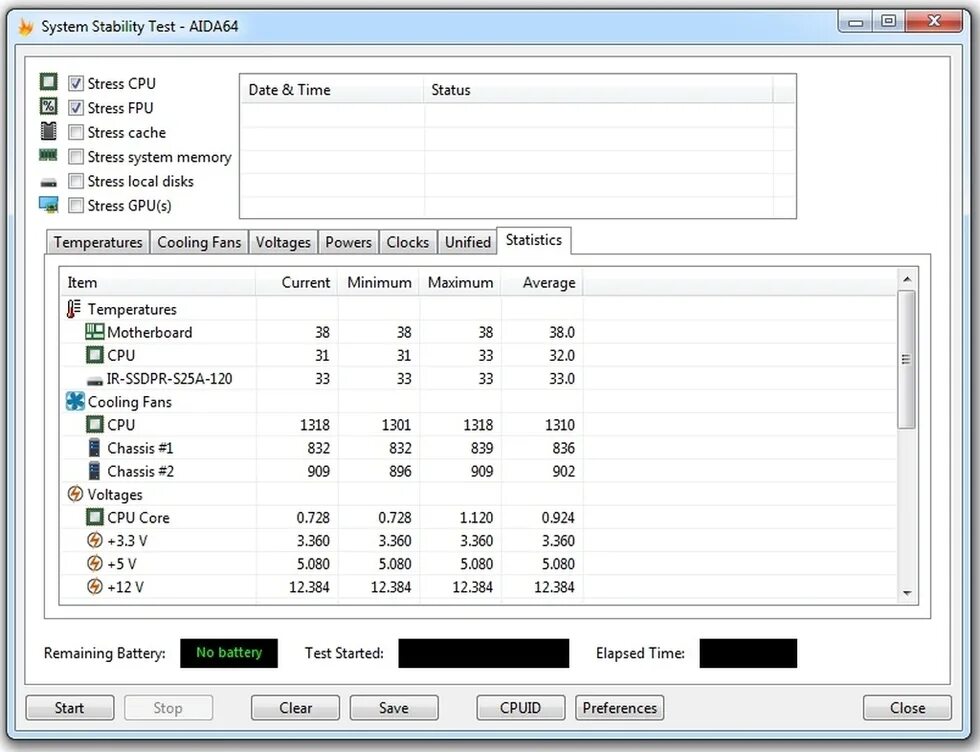Image resolution: width=980 pixels, height=752 pixels.
Task: Click the +3.3 V lightning icon
Action: tap(94, 540)
